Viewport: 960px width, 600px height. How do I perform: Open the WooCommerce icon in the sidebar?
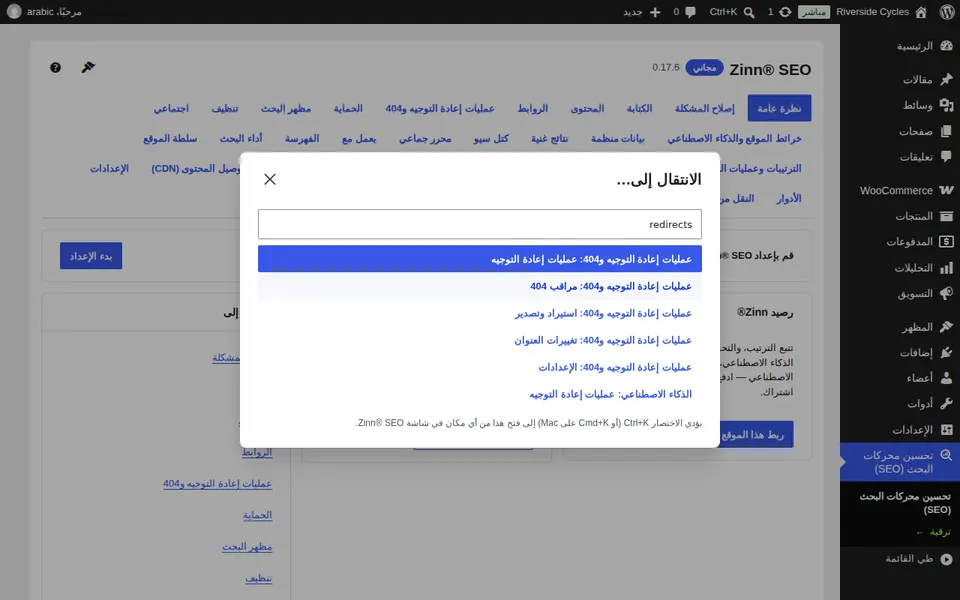(x=946, y=190)
